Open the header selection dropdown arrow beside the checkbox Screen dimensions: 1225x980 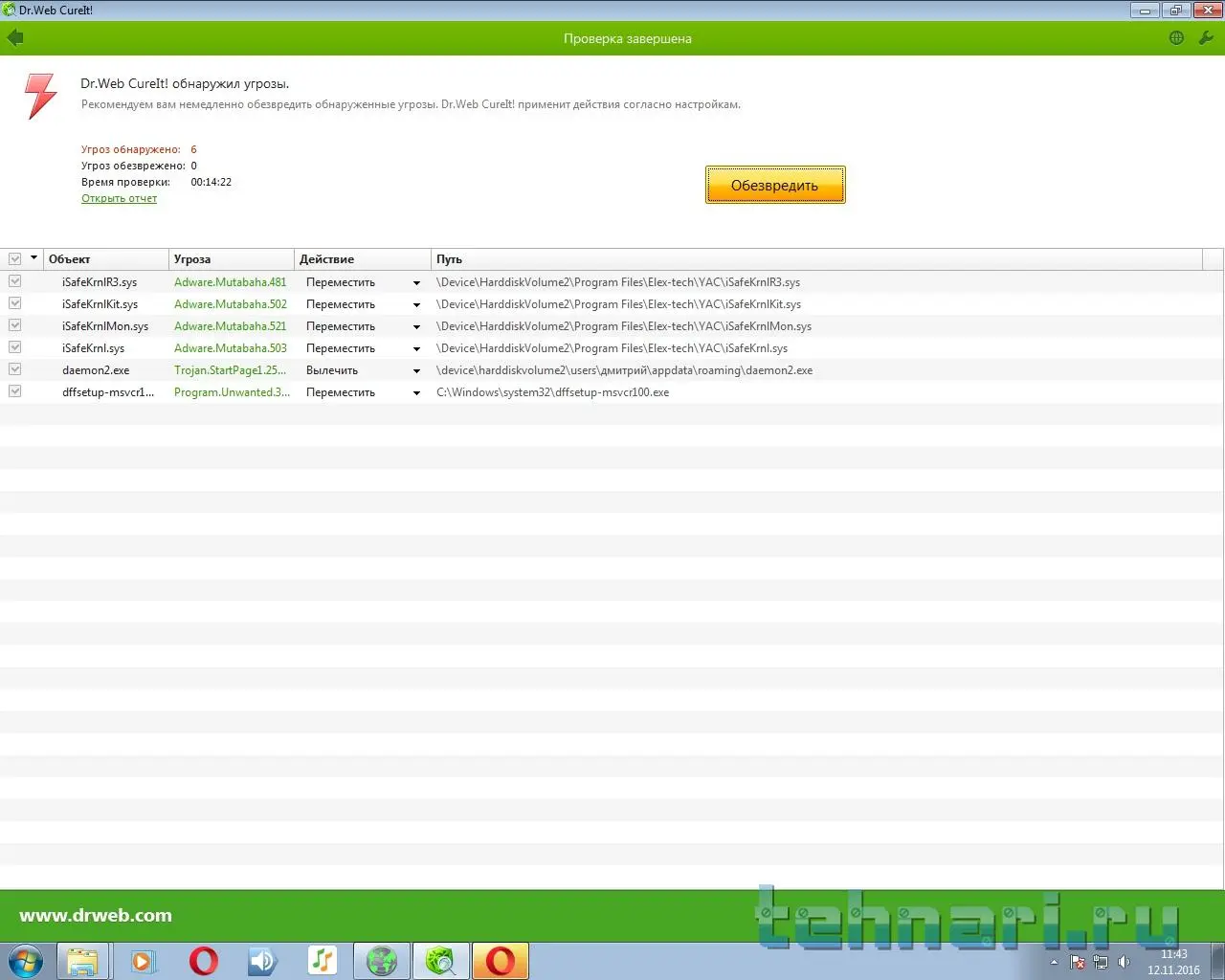point(34,258)
